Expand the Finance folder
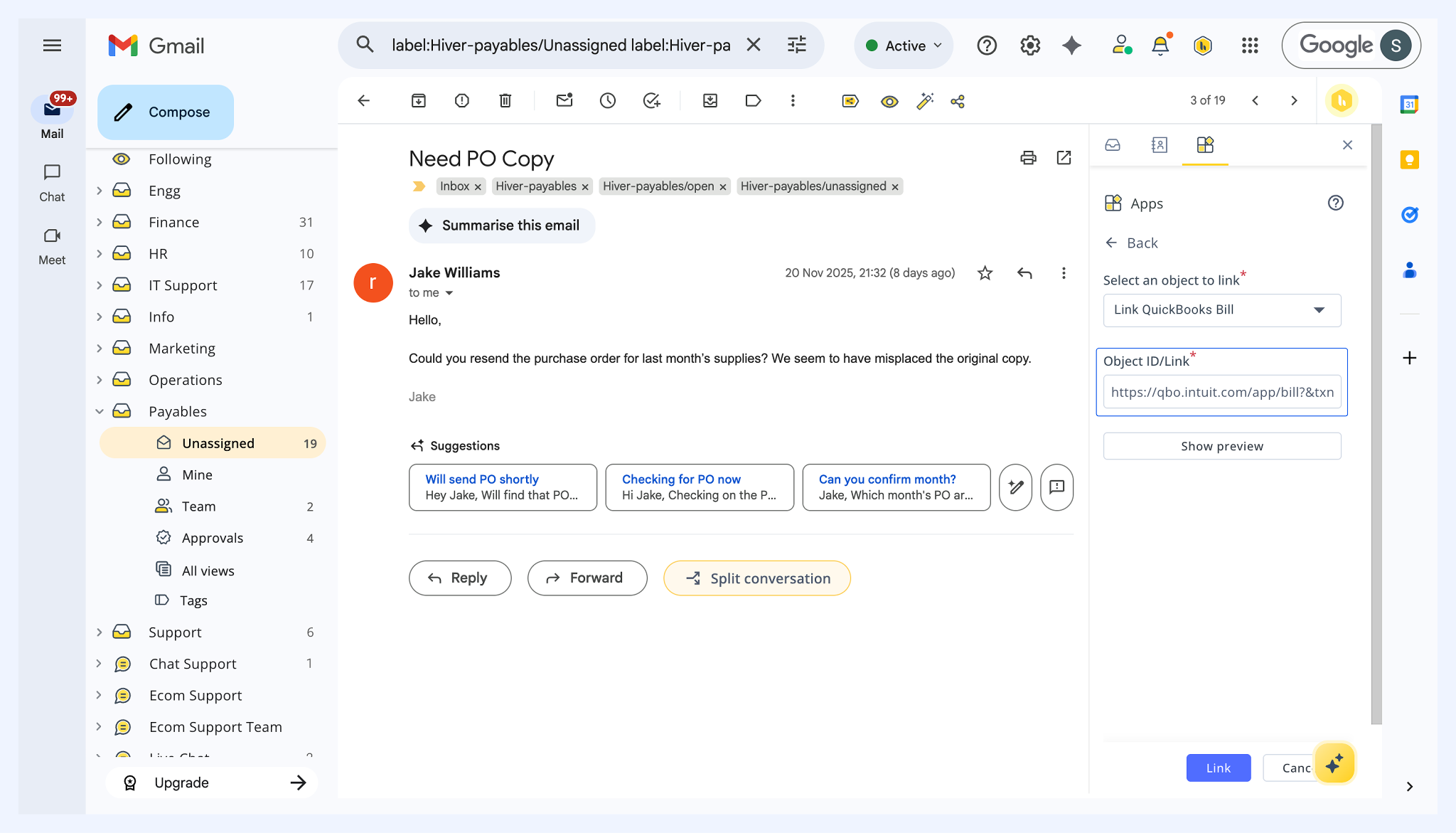 click(99, 222)
